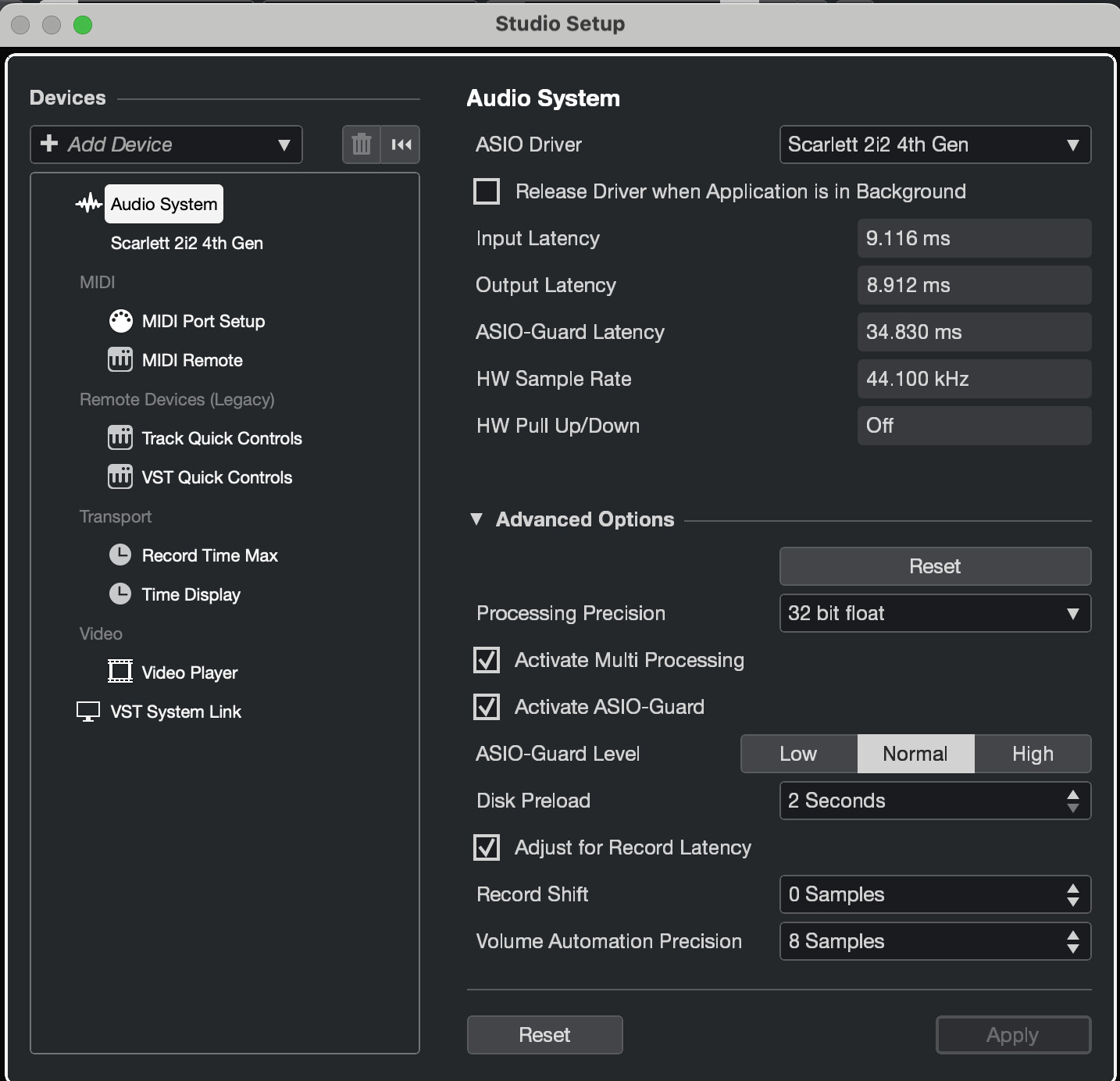The width and height of the screenshot is (1120, 1081).
Task: Click the MIDI Remote keyboard icon
Action: [x=120, y=360]
